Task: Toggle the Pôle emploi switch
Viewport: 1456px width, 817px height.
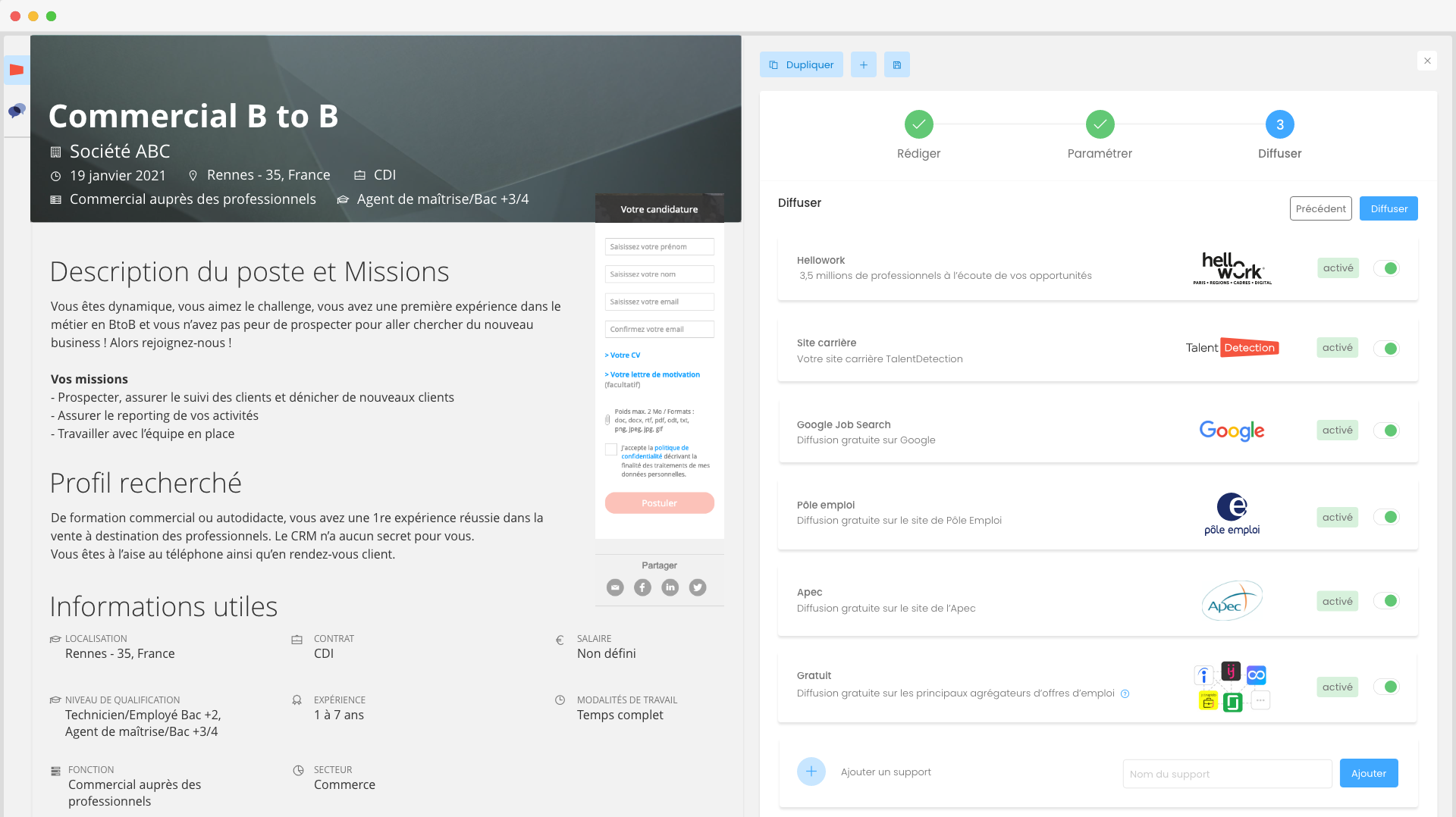Action: 1386,517
